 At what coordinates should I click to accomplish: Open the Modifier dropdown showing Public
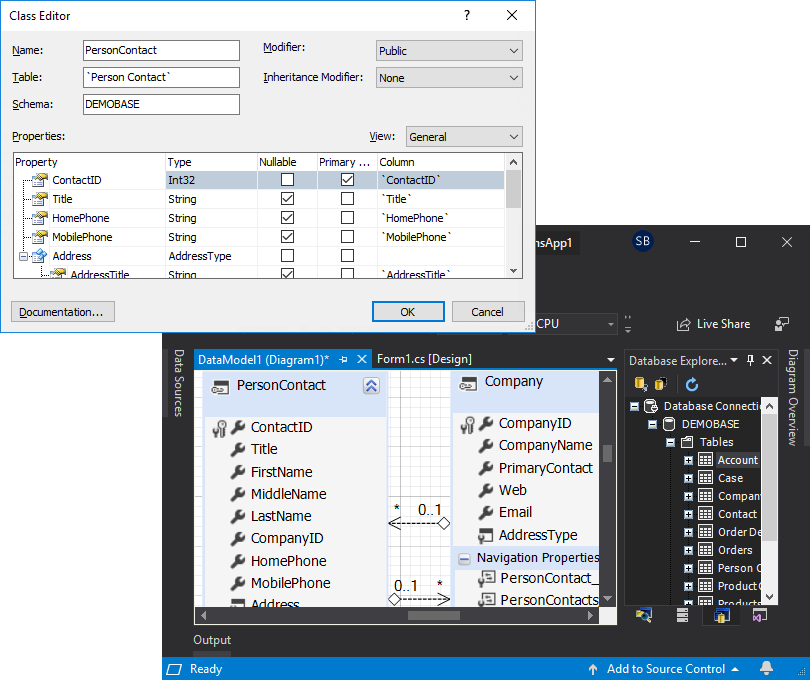[x=449, y=51]
